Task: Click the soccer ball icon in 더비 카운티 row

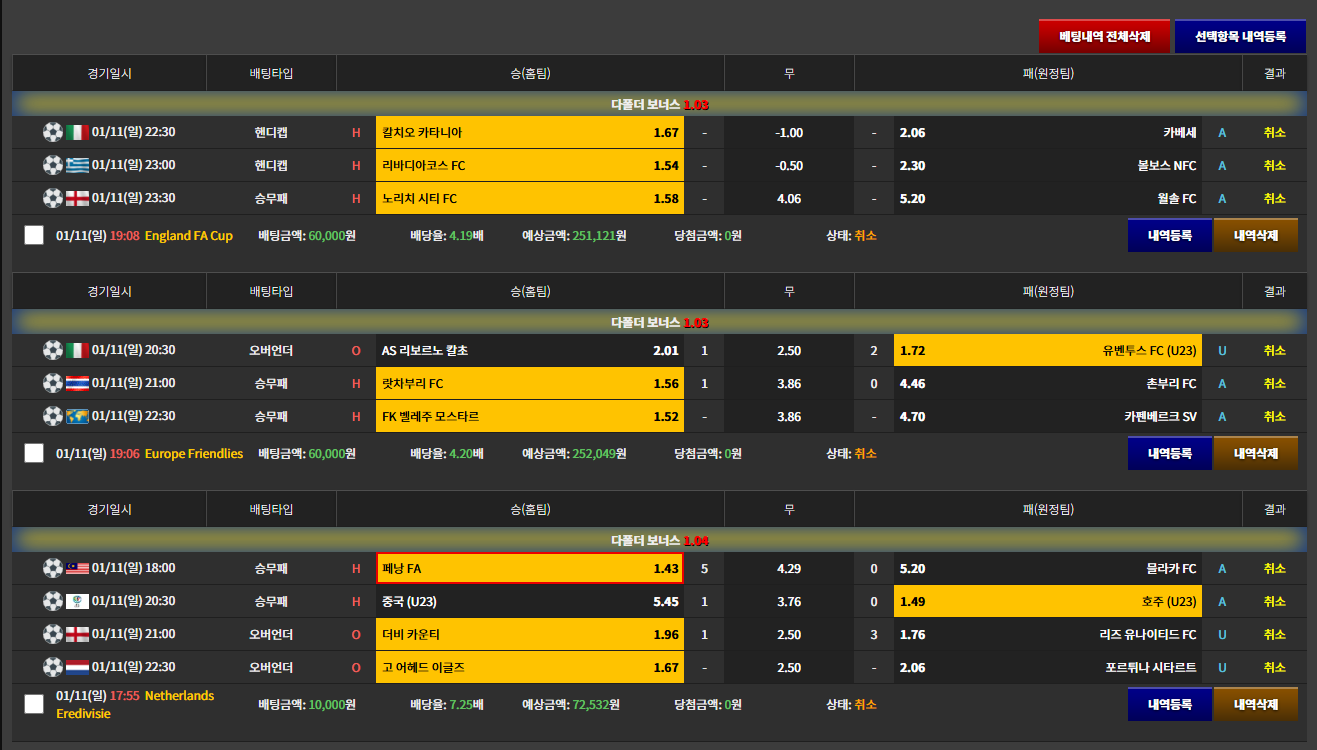Action: click(x=53, y=635)
